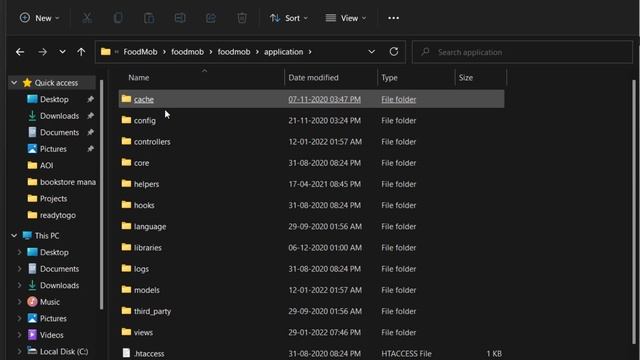Select the language folder
The image size is (640, 360).
(x=150, y=227)
